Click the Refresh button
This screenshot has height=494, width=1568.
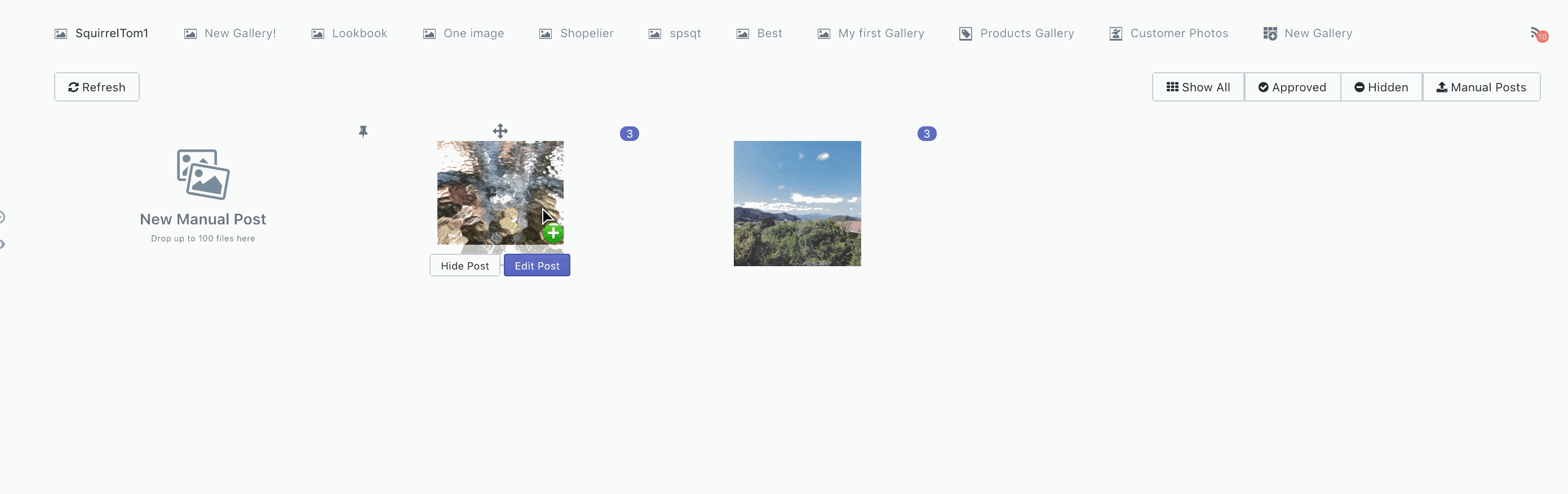(x=97, y=87)
